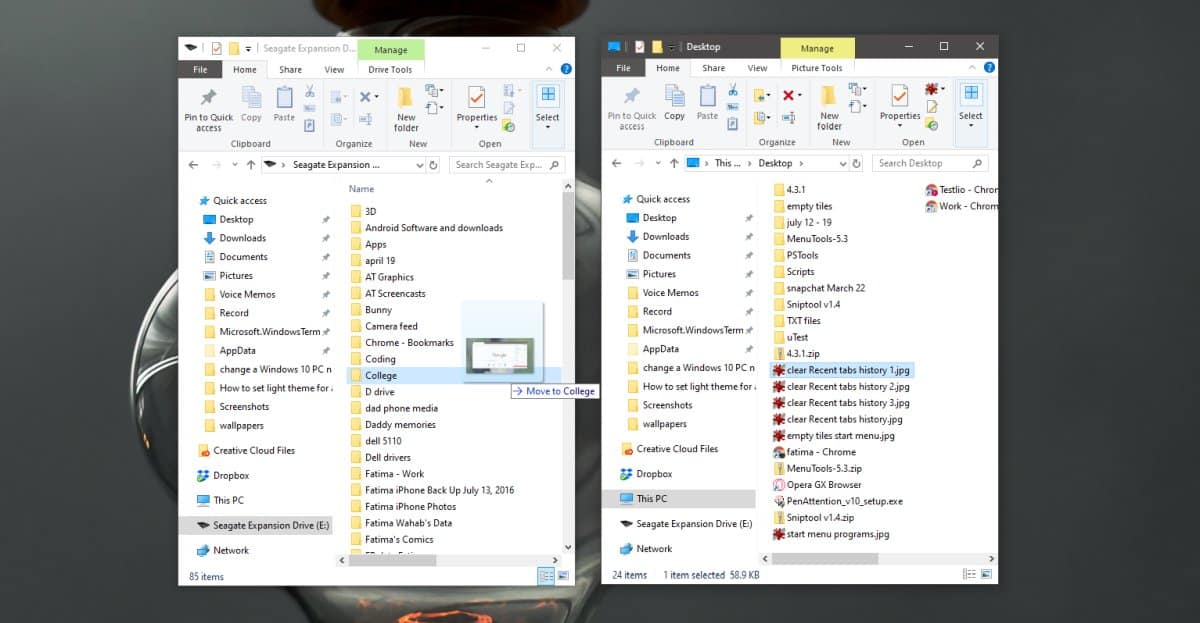Open the File tab in Seagate window
Viewport: 1200px width, 623px height.
click(x=200, y=70)
